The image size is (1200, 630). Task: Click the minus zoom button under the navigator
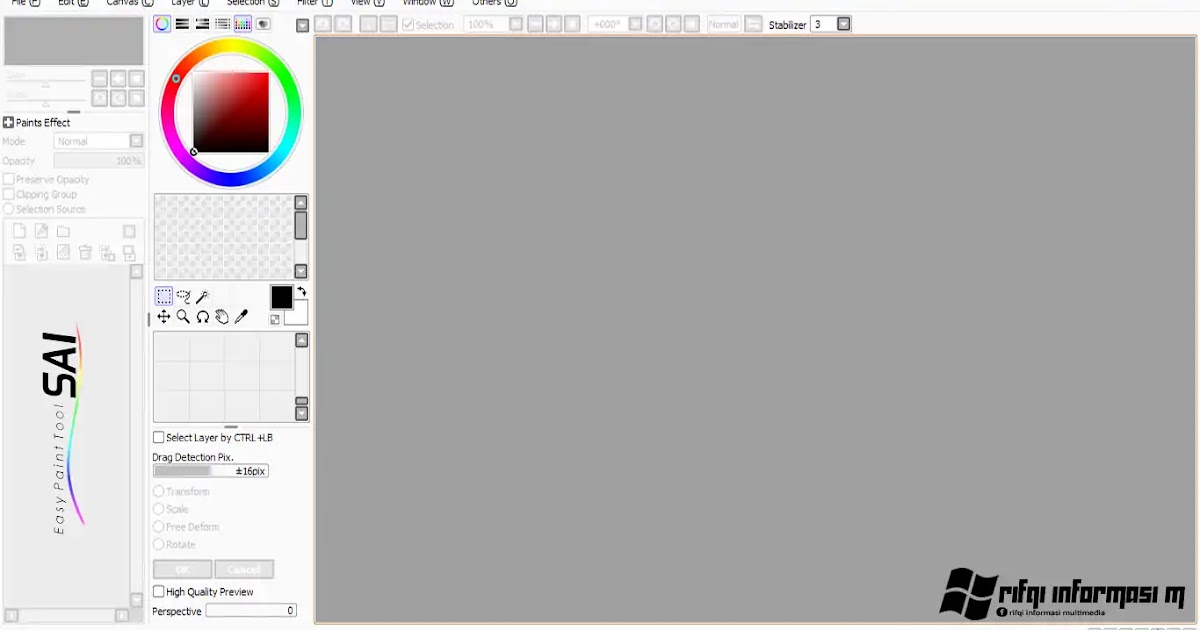pos(99,79)
